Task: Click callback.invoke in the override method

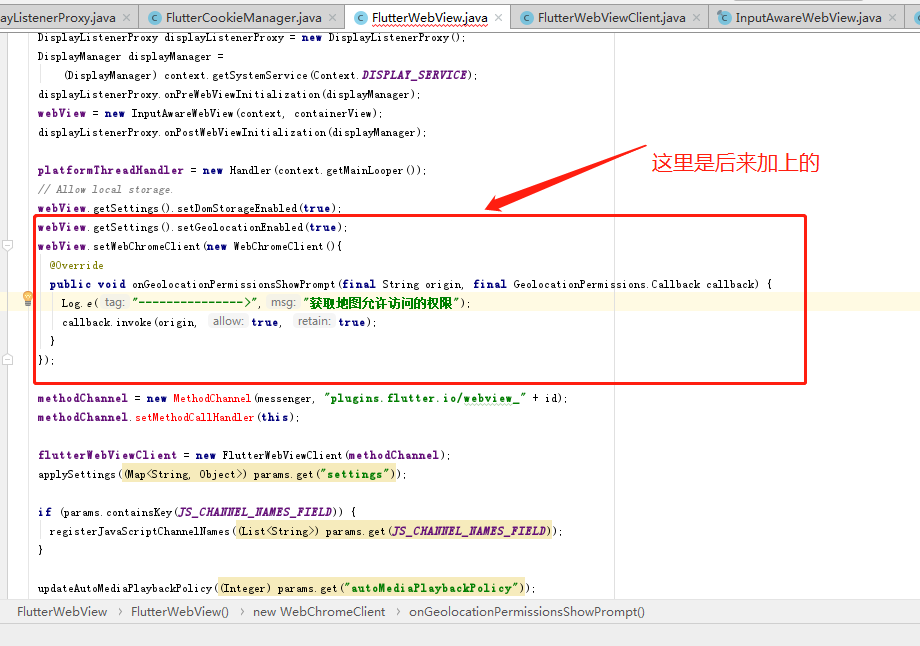Action: [107, 322]
